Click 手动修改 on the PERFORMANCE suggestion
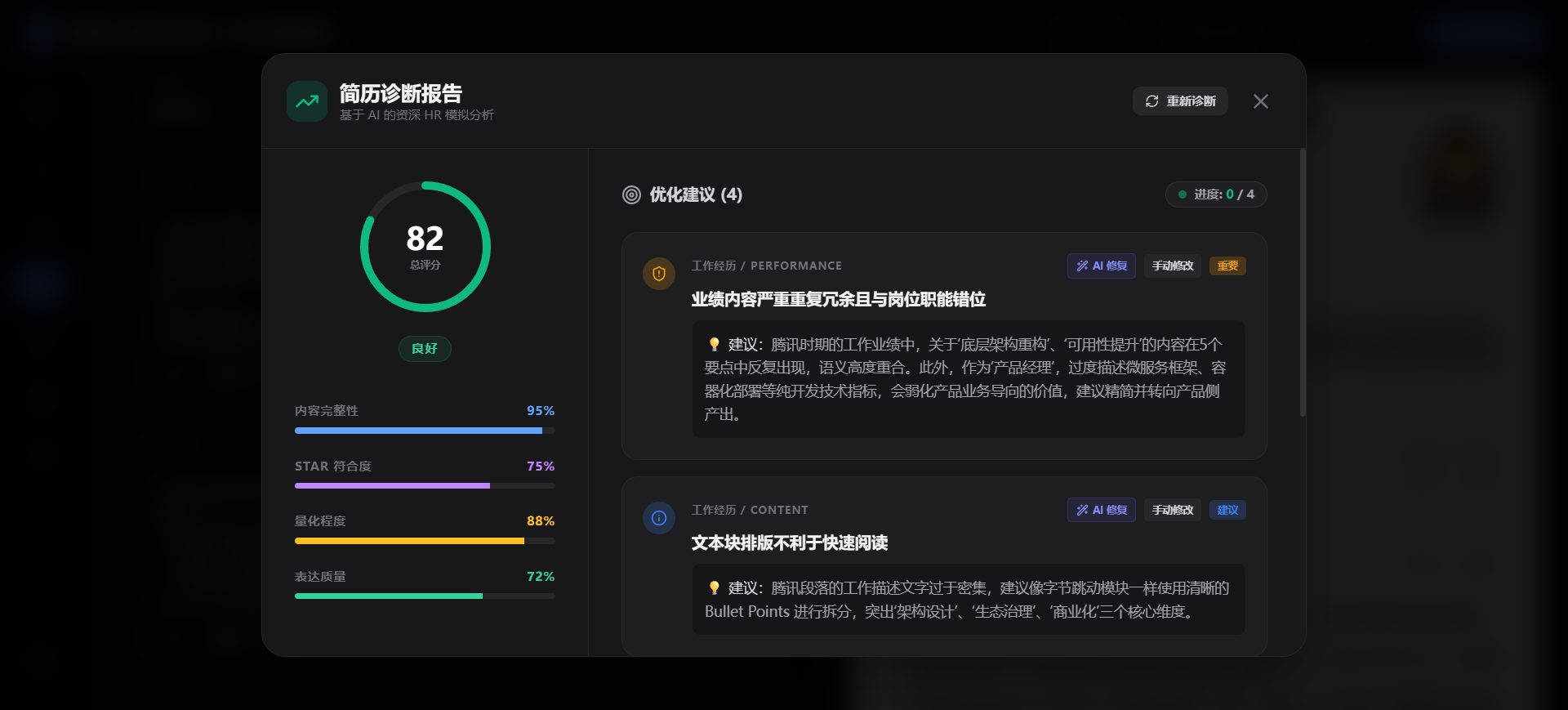 coord(1173,266)
